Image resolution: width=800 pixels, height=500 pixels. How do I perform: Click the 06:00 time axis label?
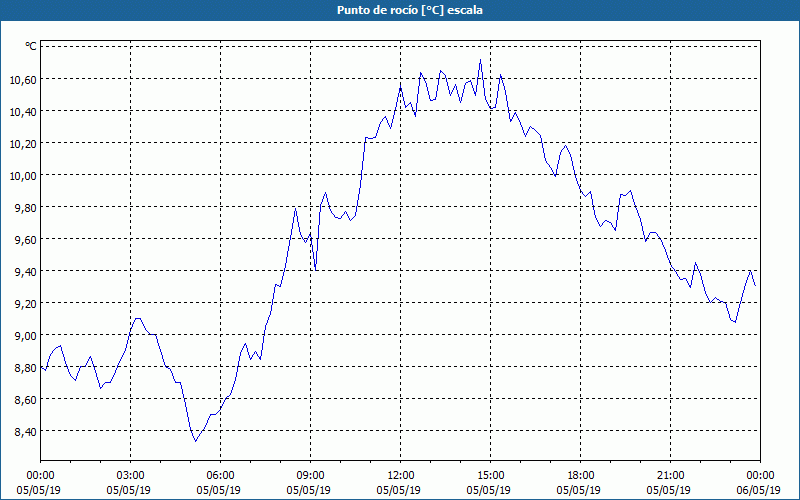pos(220,476)
